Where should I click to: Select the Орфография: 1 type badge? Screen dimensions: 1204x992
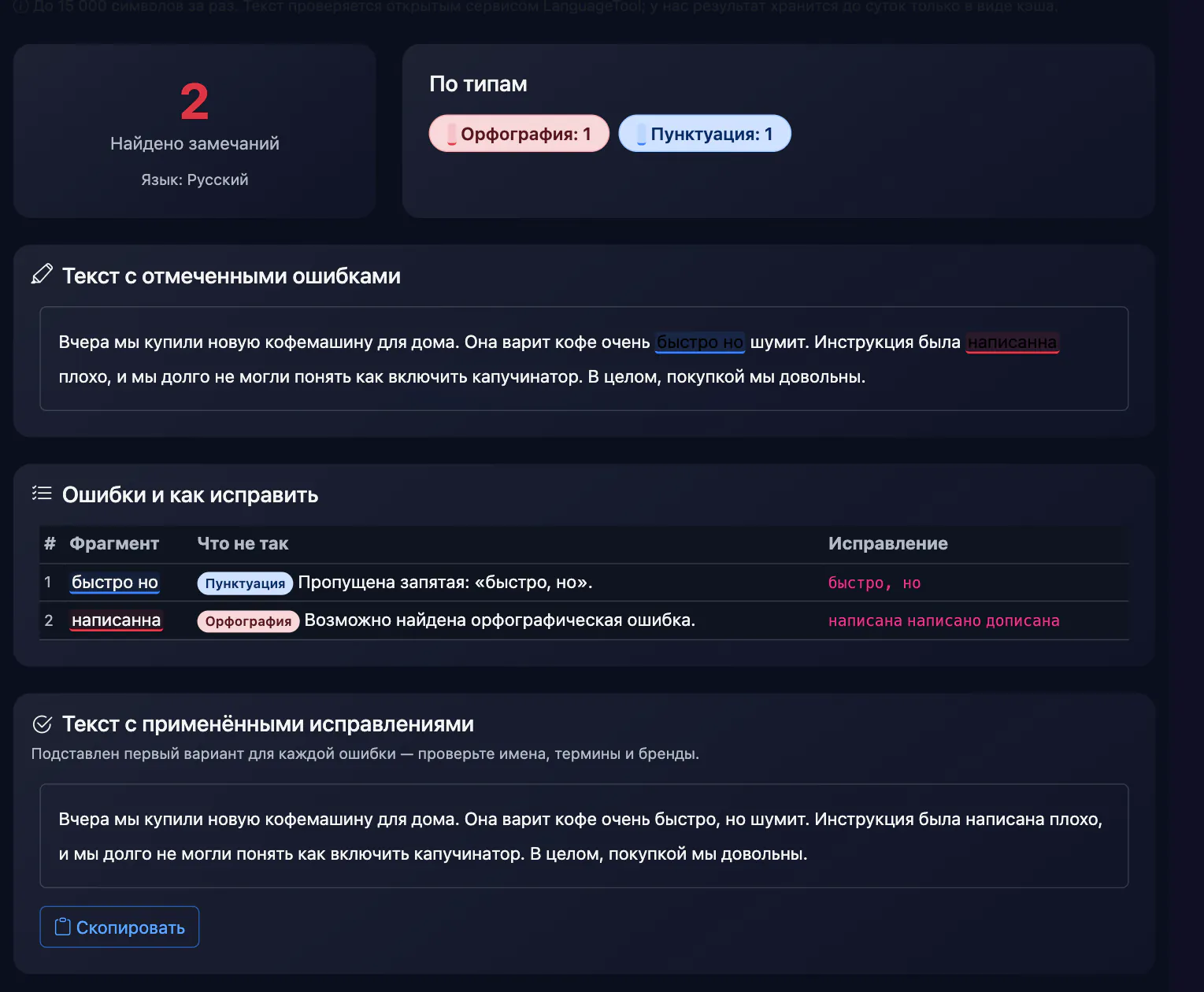(x=519, y=134)
